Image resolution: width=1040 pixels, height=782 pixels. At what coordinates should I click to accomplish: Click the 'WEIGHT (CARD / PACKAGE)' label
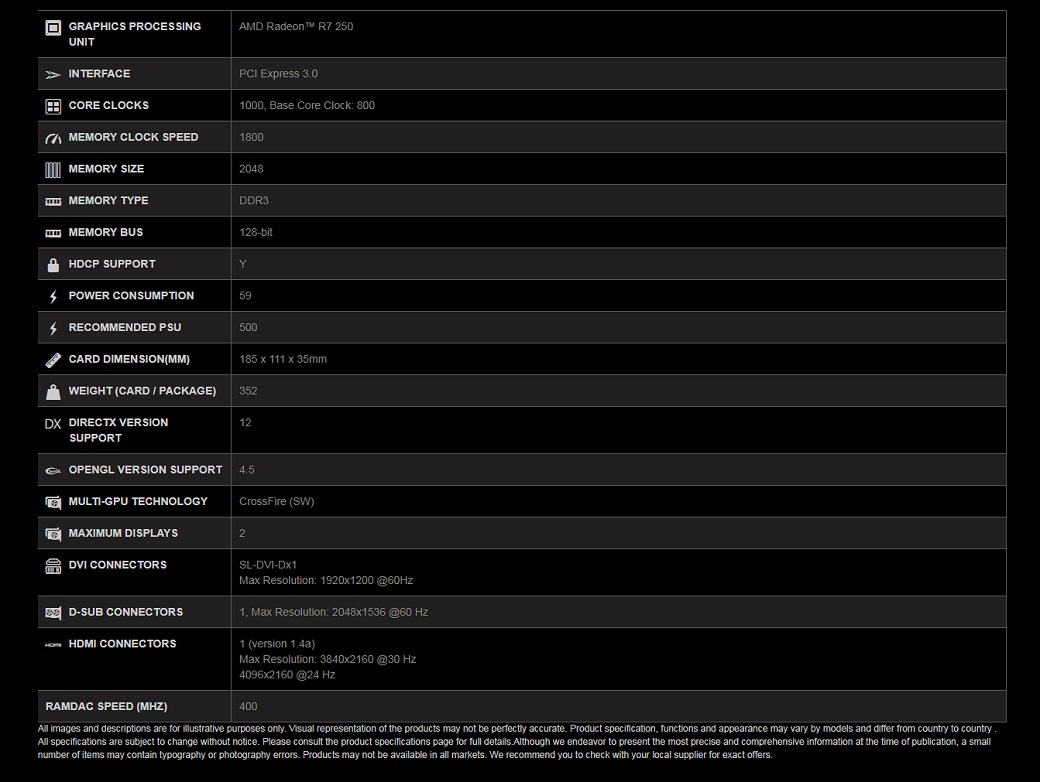tap(143, 391)
